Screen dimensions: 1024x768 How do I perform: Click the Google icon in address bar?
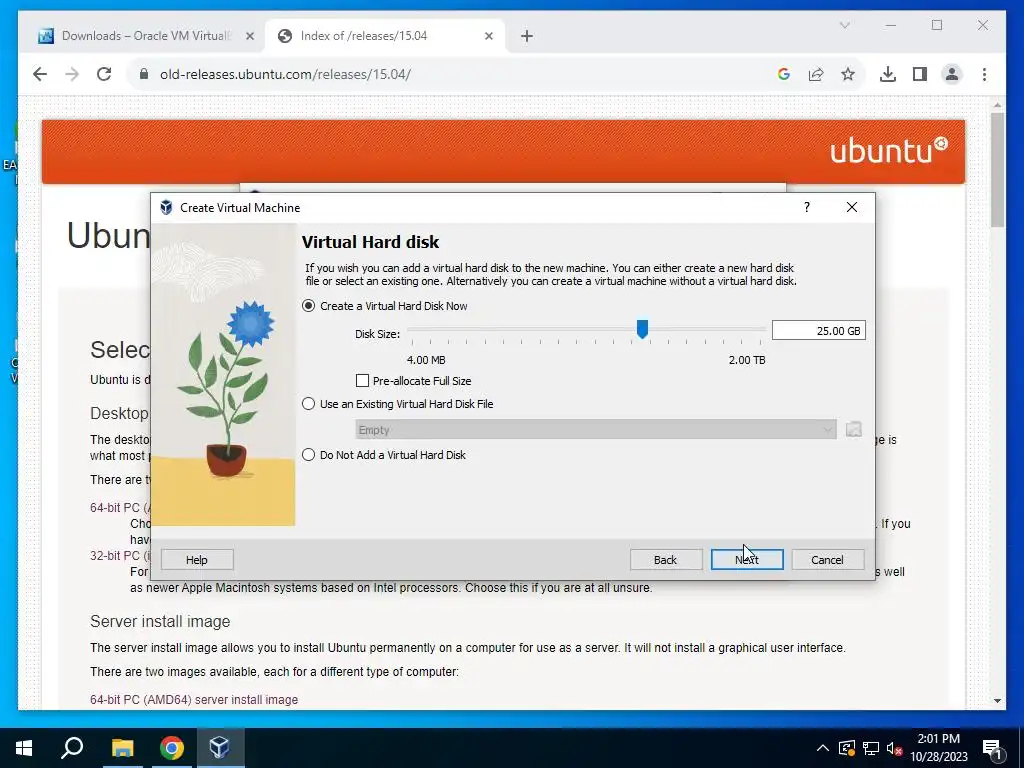[784, 74]
